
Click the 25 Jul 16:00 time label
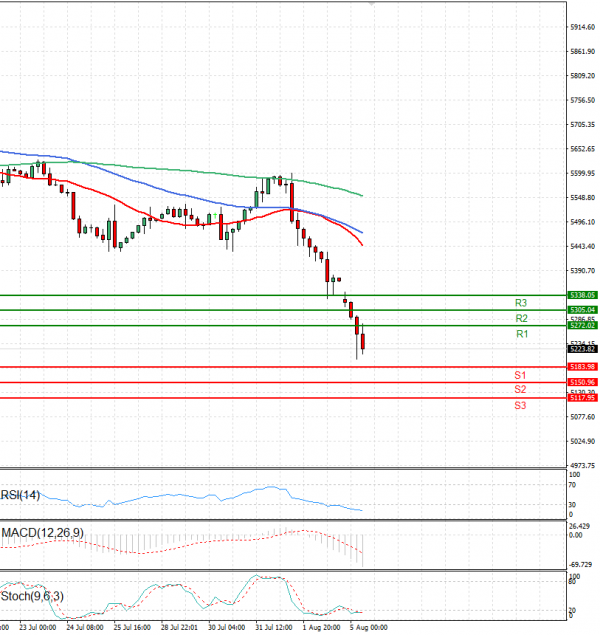click(132, 627)
